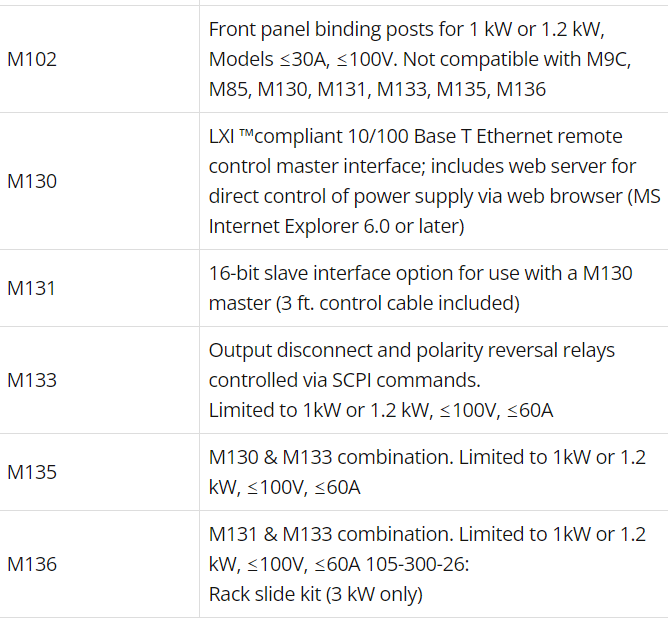Click the LXI compliant Ethernet description text
This screenshot has height=630, width=668.
(435, 181)
